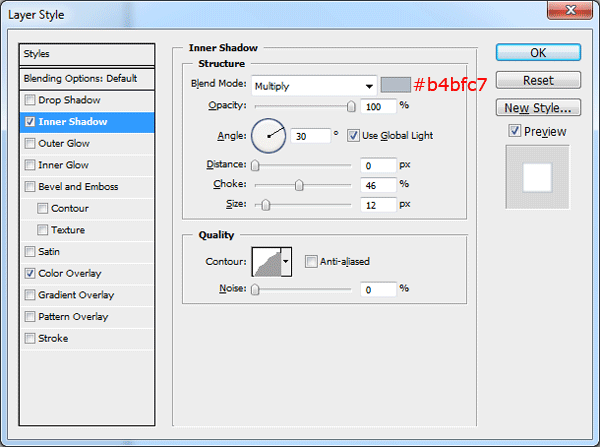Screen dimensions: 600x447
Task: Click the style preview thumbnail
Action: pyautogui.click(x=538, y=177)
